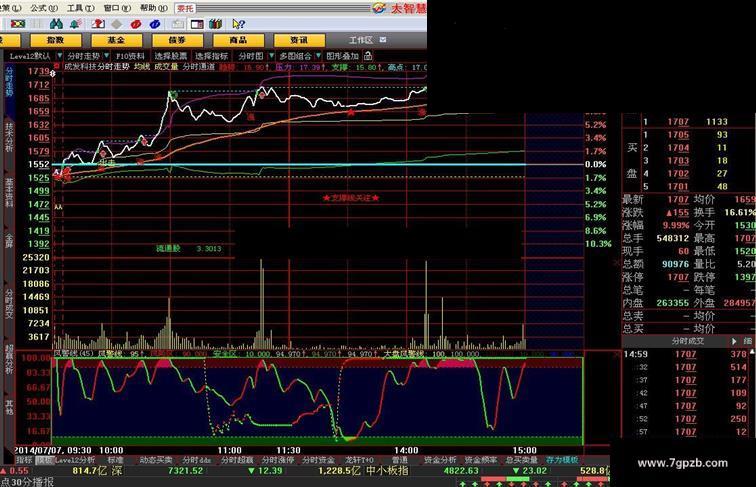Select the 基金 category button

click(116, 40)
